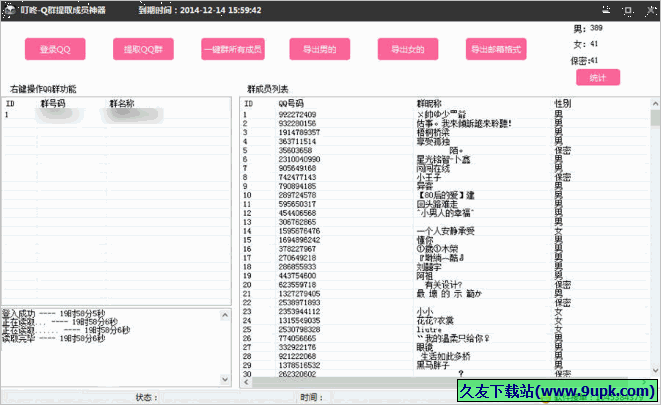Viewport: 661px width, 405px height.
Task: Select member row with QQ 992272409
Action: click(x=446, y=115)
